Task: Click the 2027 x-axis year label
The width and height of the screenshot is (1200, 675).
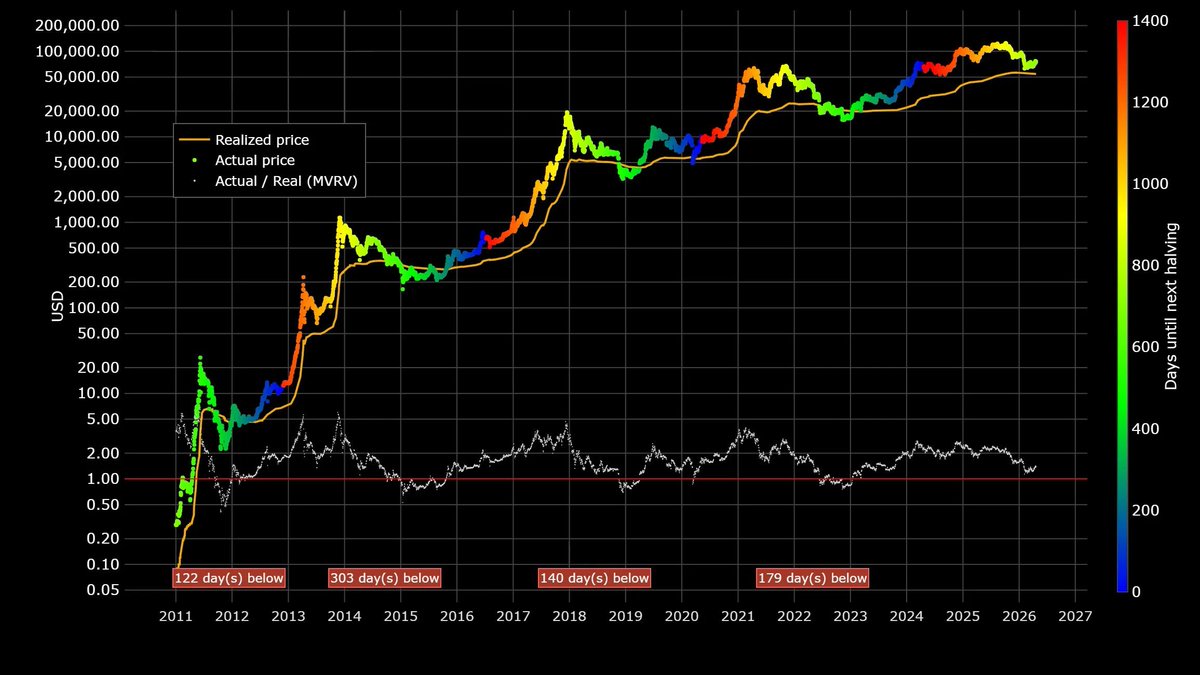Action: pos(1077,617)
